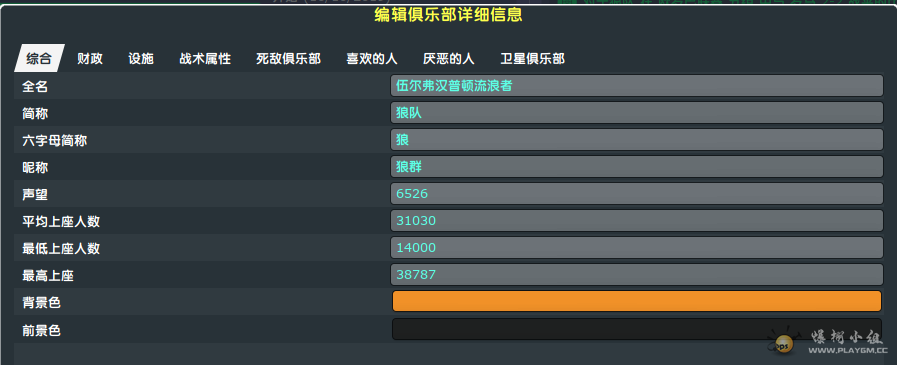
Task: Switch to the 综合 tab
Action: point(39,58)
